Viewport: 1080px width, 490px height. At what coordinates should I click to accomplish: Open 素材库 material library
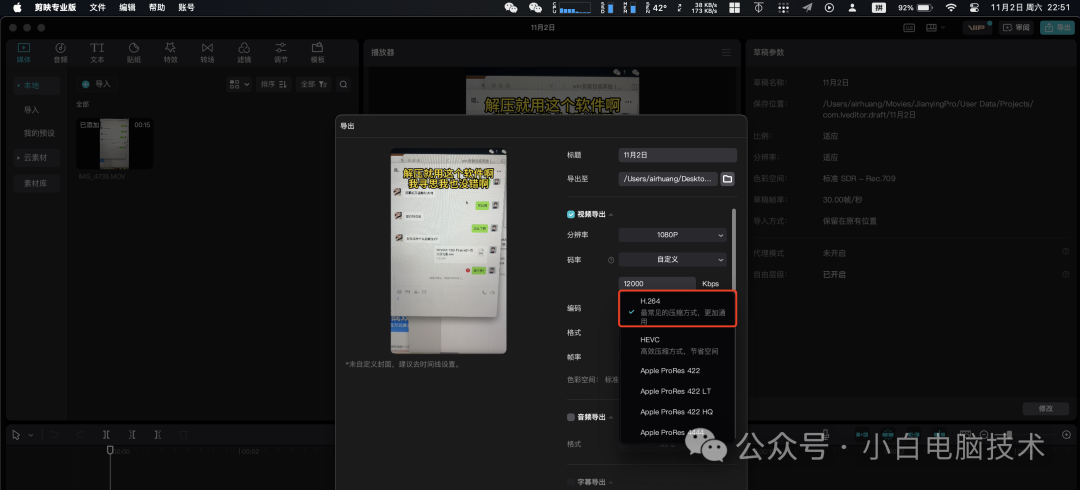coord(36,183)
